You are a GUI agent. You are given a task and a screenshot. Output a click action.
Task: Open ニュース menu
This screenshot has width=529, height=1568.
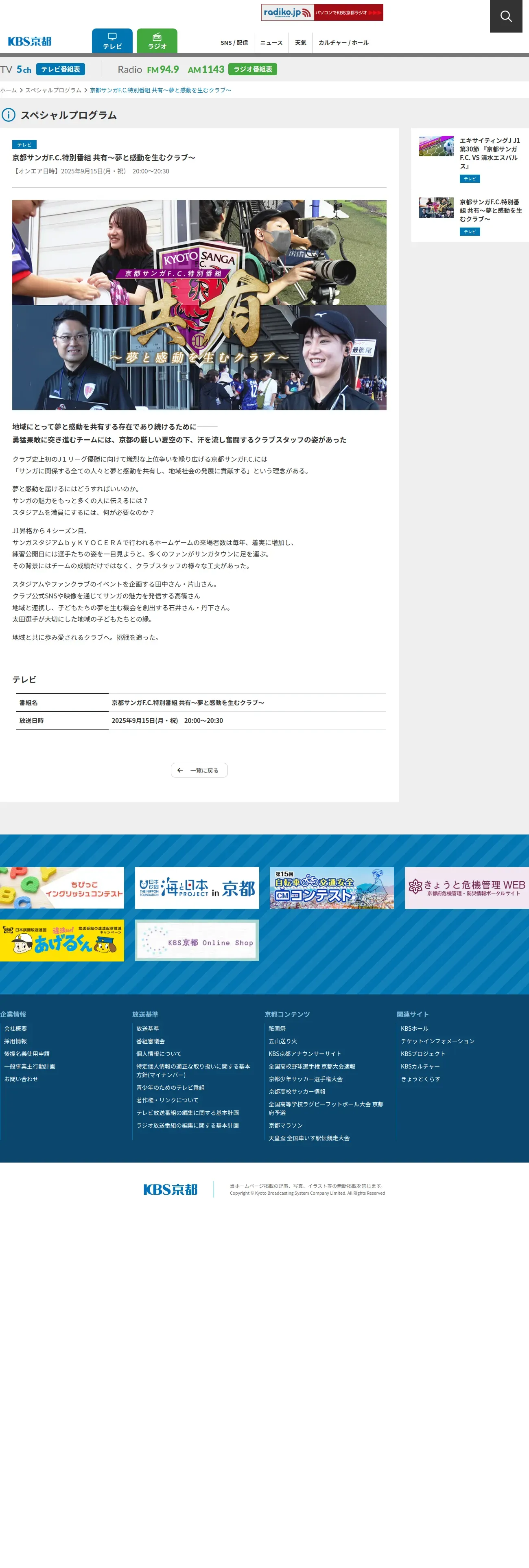(x=271, y=43)
